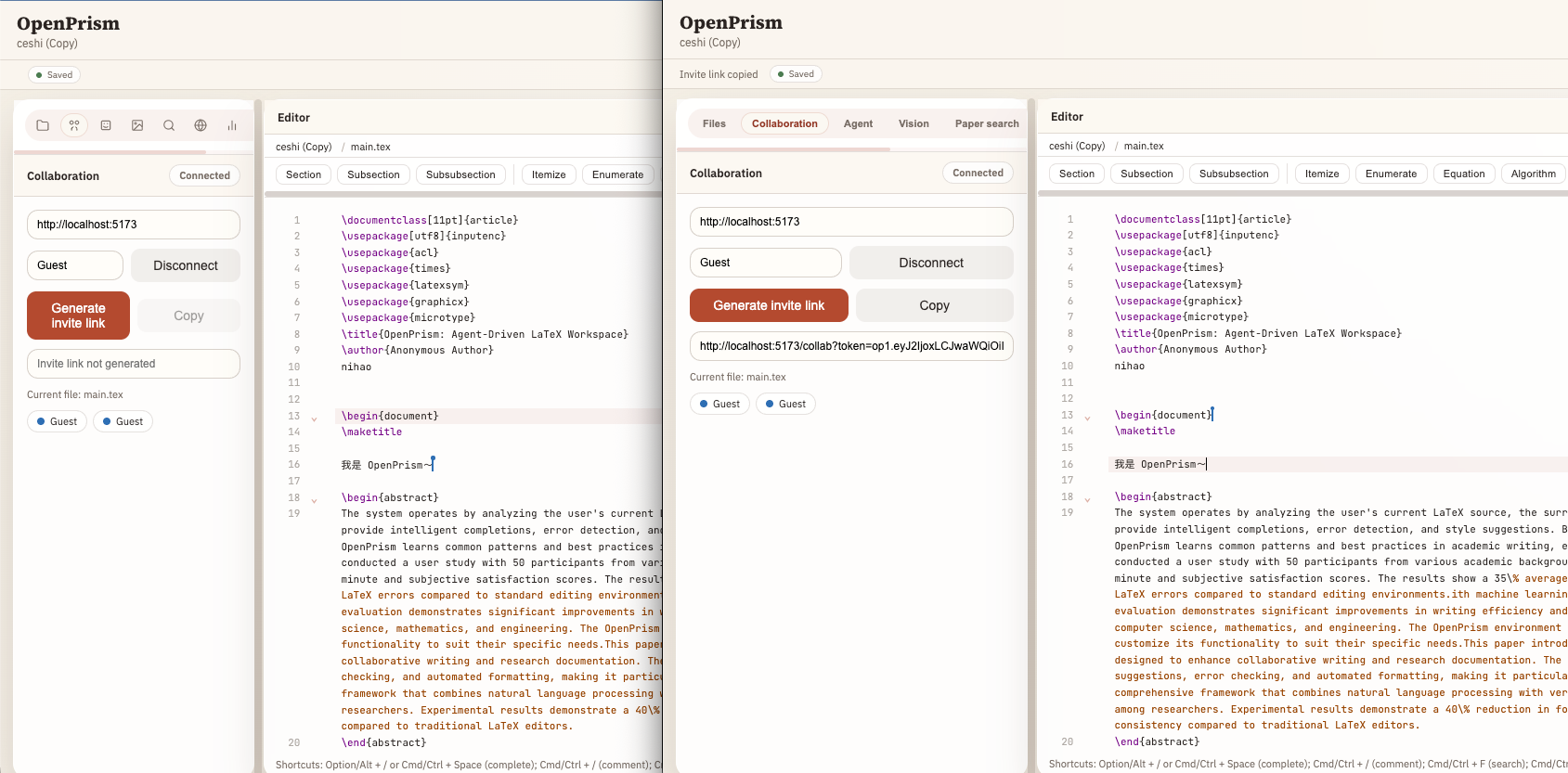Collapse the \begin{document} fold in left editor
This screenshot has width=1568, height=773.
(x=314, y=419)
